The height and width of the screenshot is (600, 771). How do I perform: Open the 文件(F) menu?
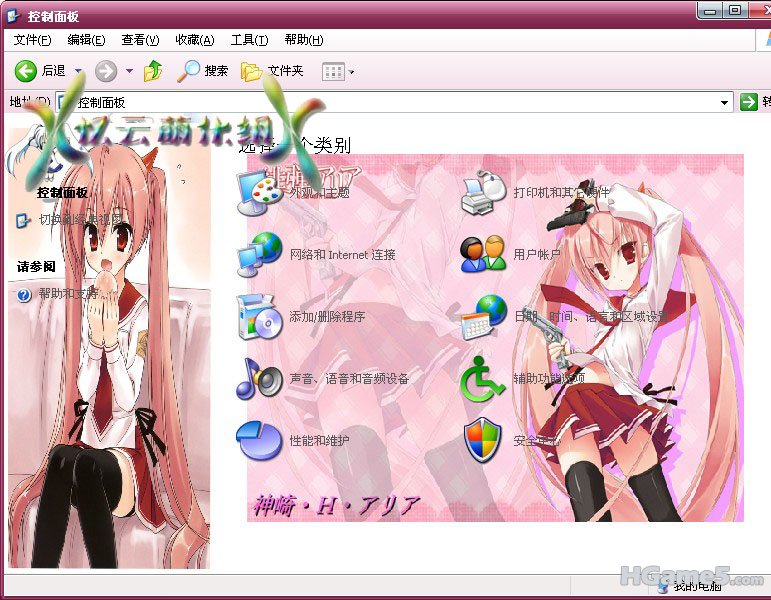coord(32,40)
